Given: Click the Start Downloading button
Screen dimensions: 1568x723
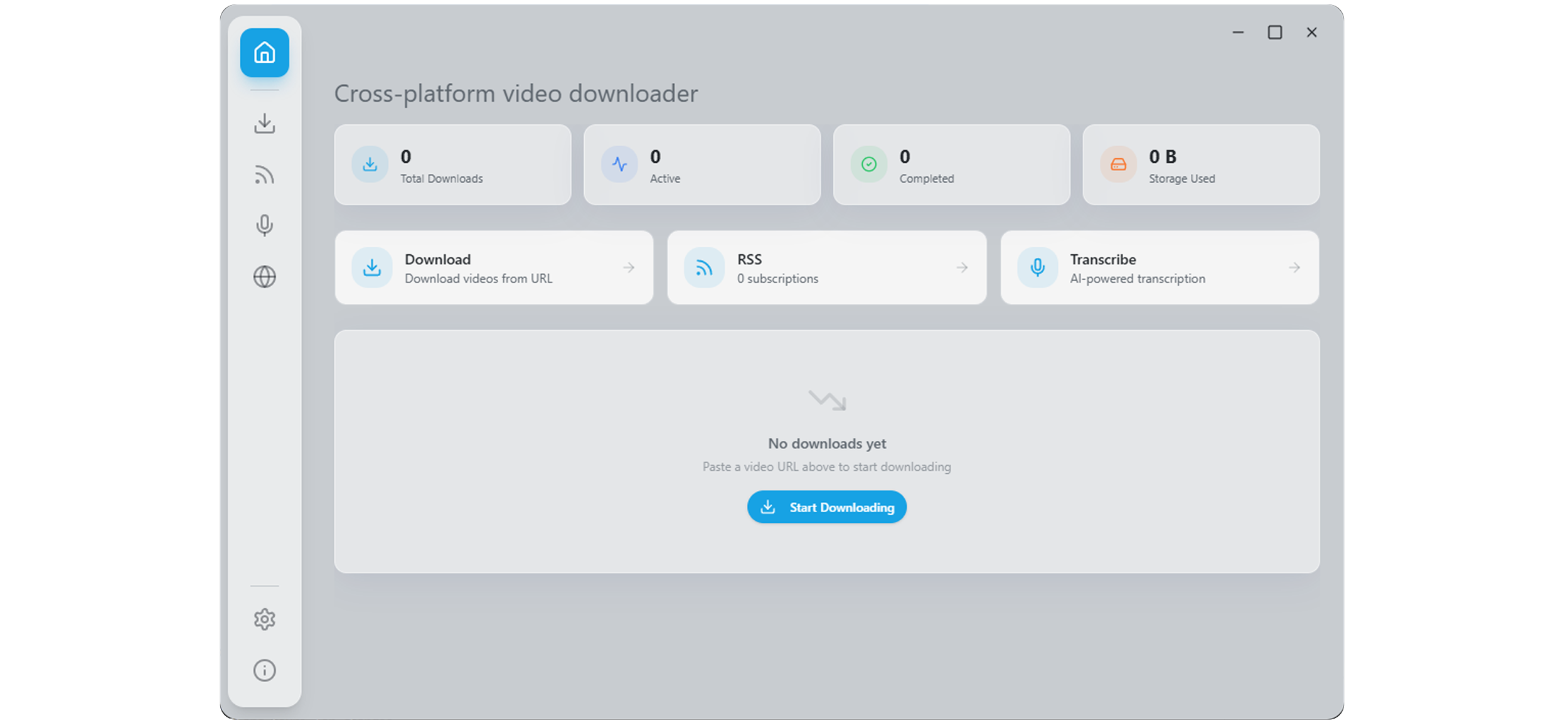Looking at the screenshot, I should pos(826,507).
